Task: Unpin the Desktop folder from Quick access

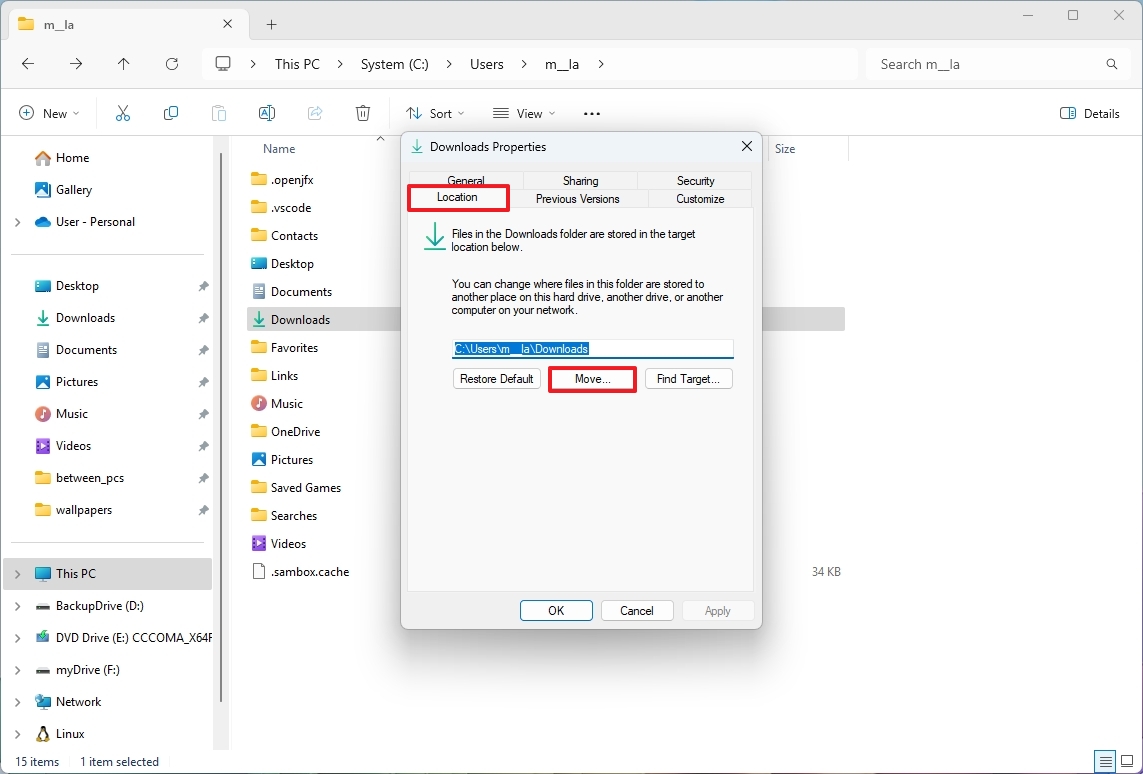Action: [x=203, y=285]
